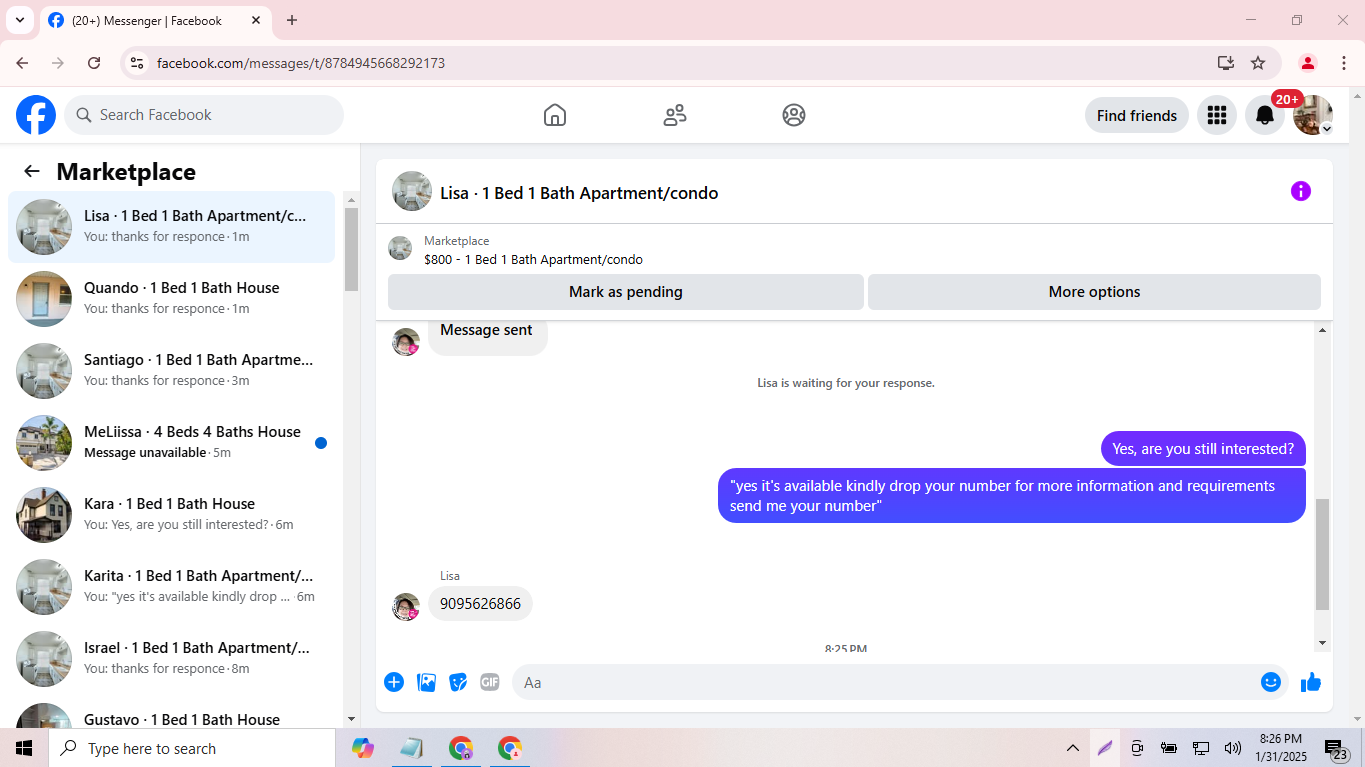This screenshot has height=767, width=1365.
Task: Click the conversation list scroll down arrow
Action: [351, 719]
